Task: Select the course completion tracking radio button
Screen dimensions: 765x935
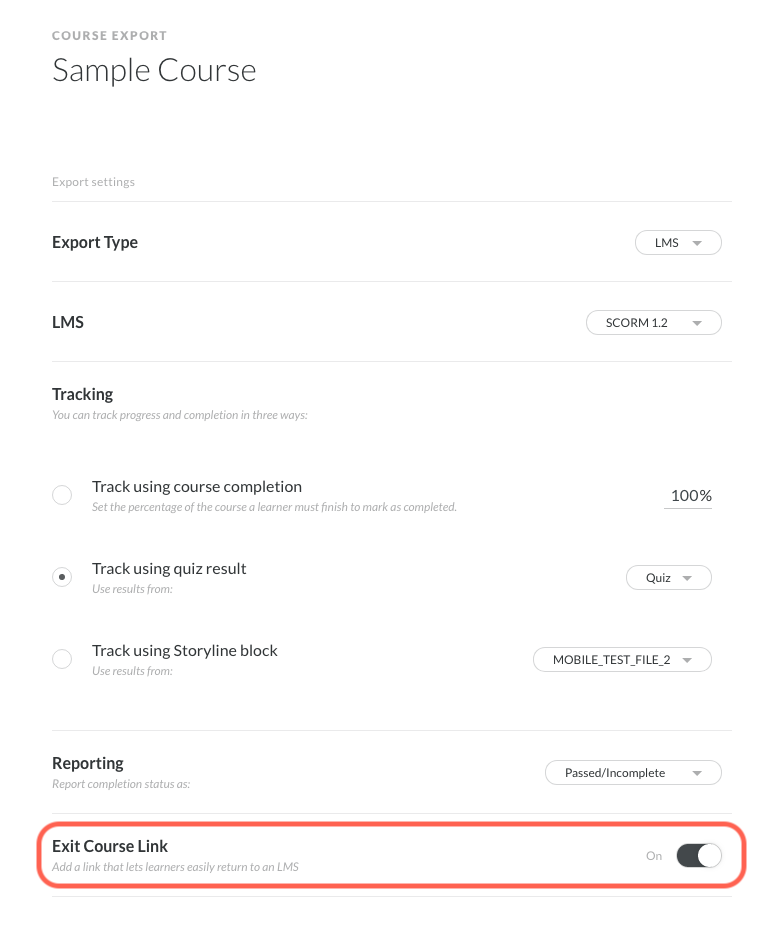Action: 62,495
